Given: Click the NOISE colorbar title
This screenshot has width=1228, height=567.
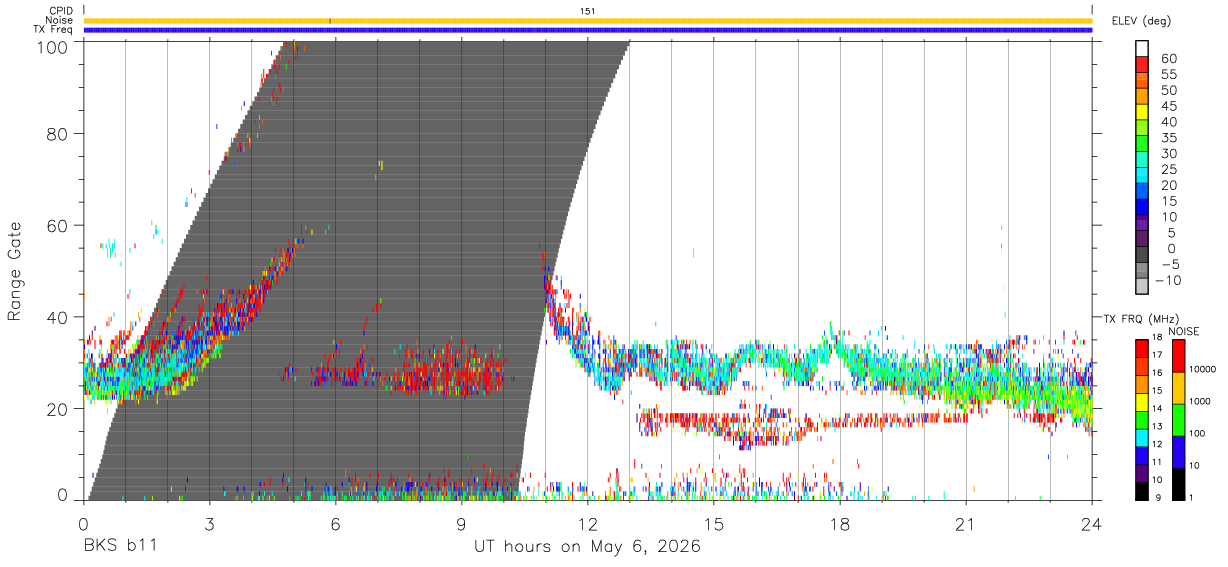Looking at the screenshot, I should coord(1183,331).
